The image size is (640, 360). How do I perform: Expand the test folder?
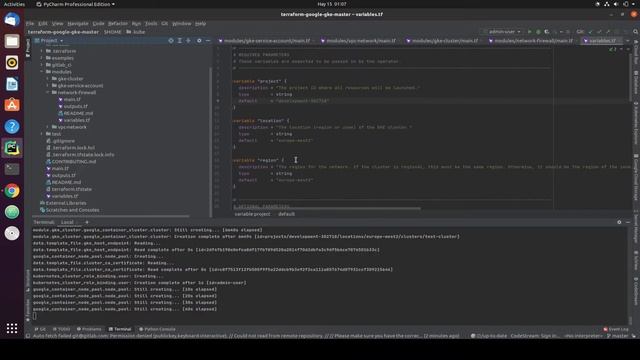click(42, 134)
